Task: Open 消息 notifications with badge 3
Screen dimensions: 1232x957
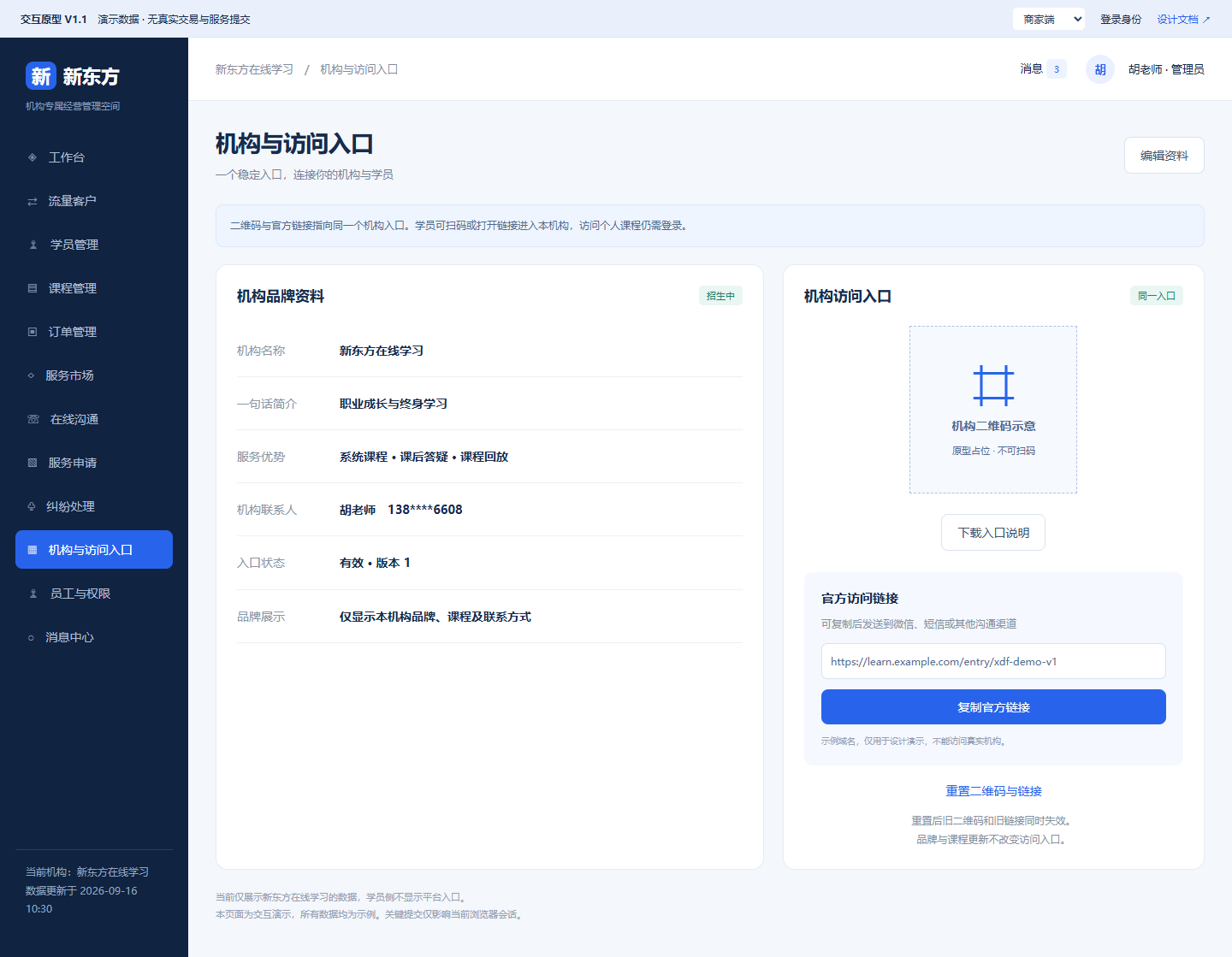Action: (1043, 69)
